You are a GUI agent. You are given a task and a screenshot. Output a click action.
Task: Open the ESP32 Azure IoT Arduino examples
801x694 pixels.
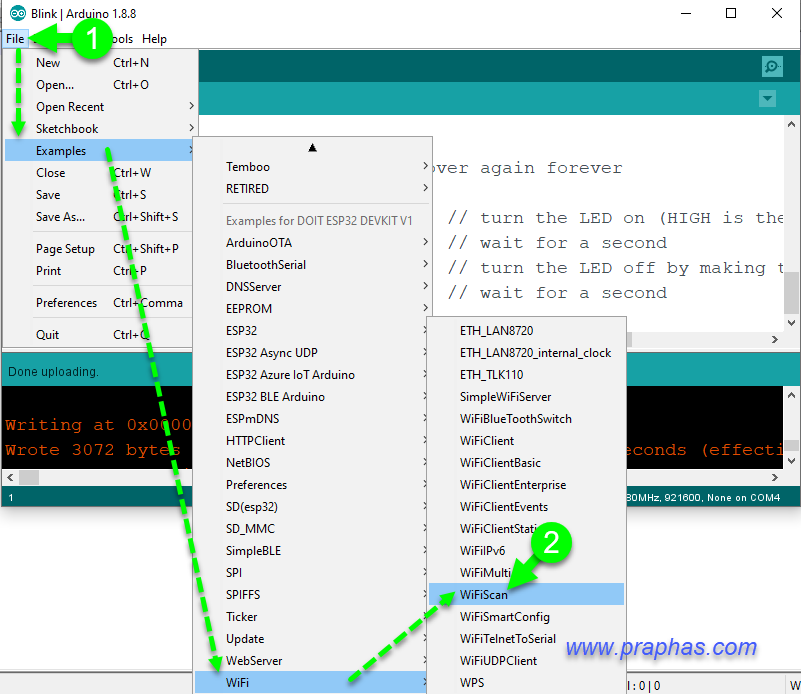coord(311,374)
